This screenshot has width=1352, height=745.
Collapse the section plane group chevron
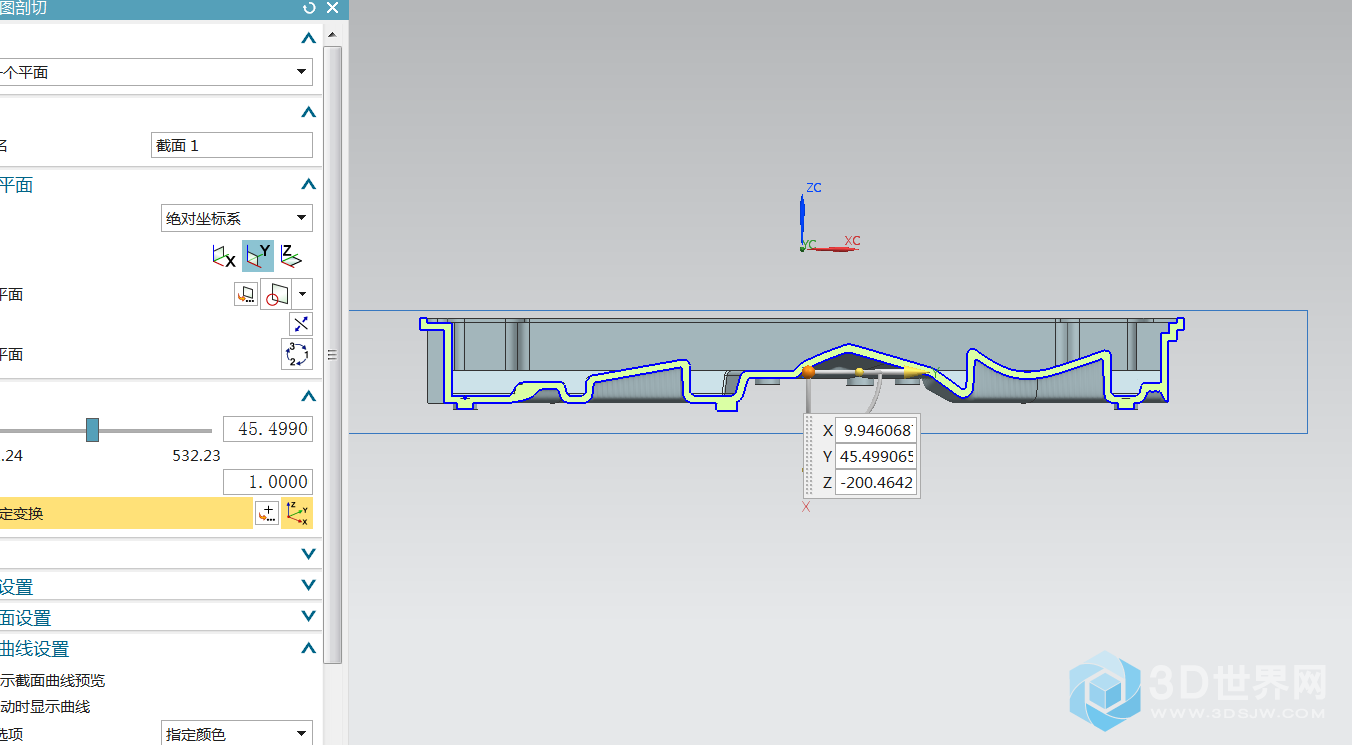[309, 185]
